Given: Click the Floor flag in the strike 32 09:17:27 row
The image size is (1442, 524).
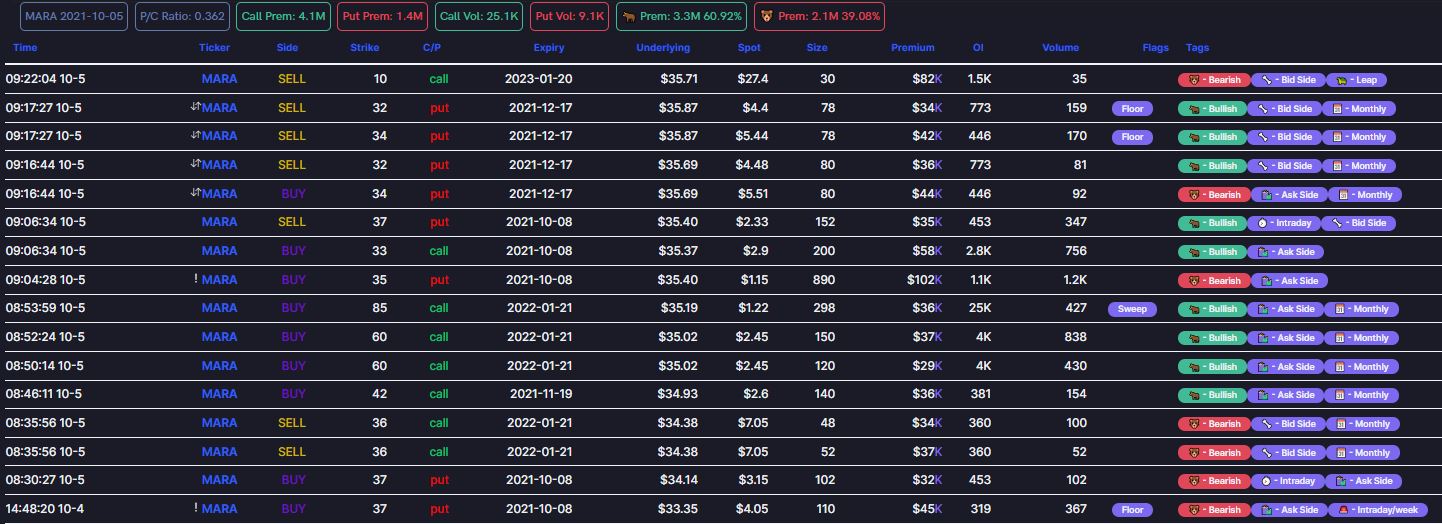Looking at the screenshot, I should pyautogui.click(x=1132, y=108).
